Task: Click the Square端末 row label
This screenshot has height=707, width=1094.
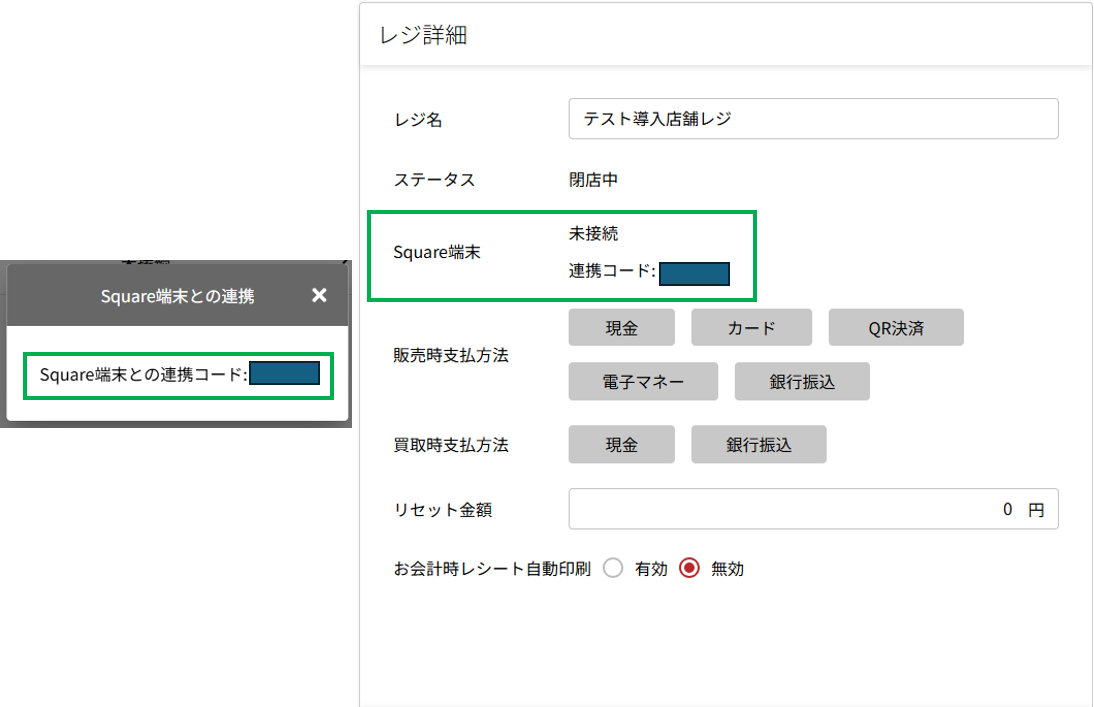Action: 437,253
